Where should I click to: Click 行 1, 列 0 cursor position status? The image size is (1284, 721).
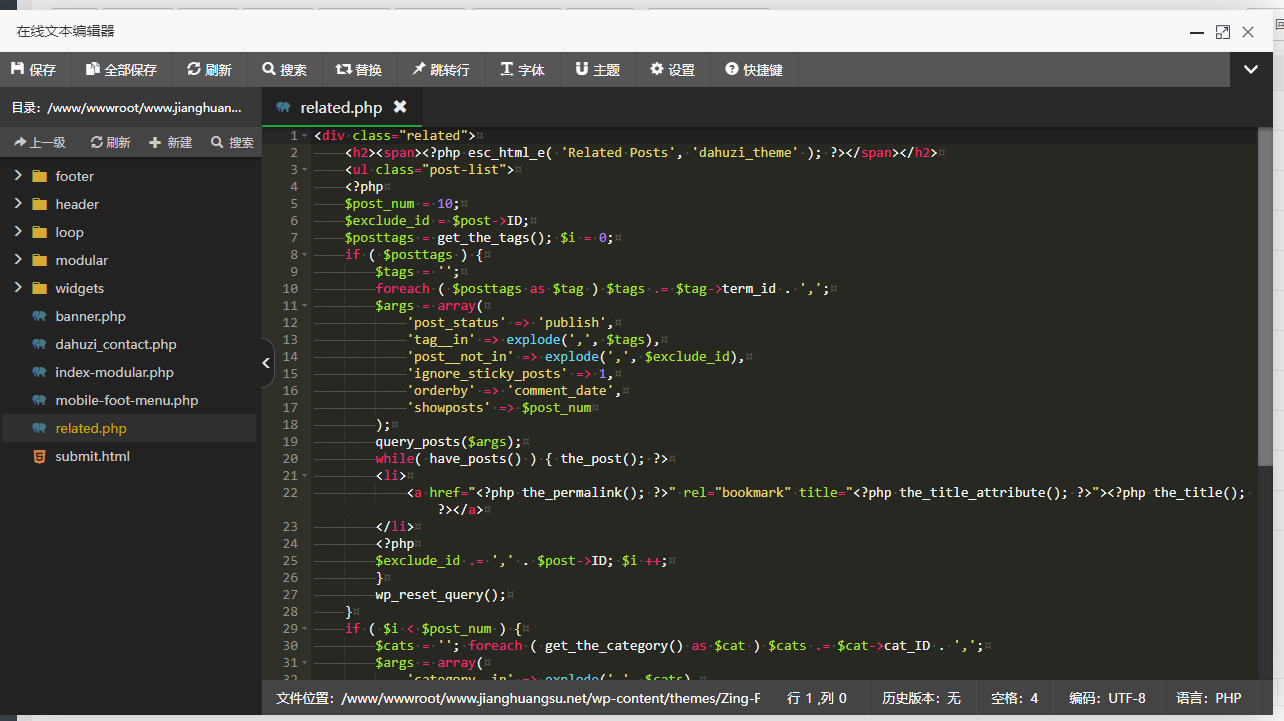817,698
